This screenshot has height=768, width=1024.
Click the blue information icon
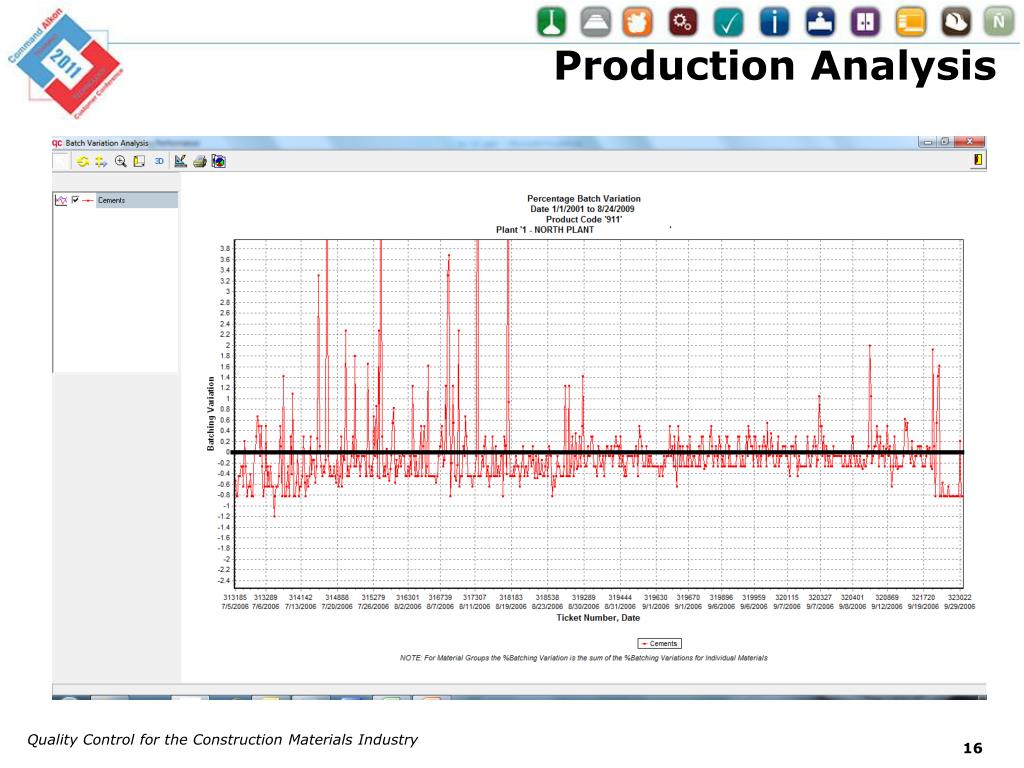click(x=773, y=21)
